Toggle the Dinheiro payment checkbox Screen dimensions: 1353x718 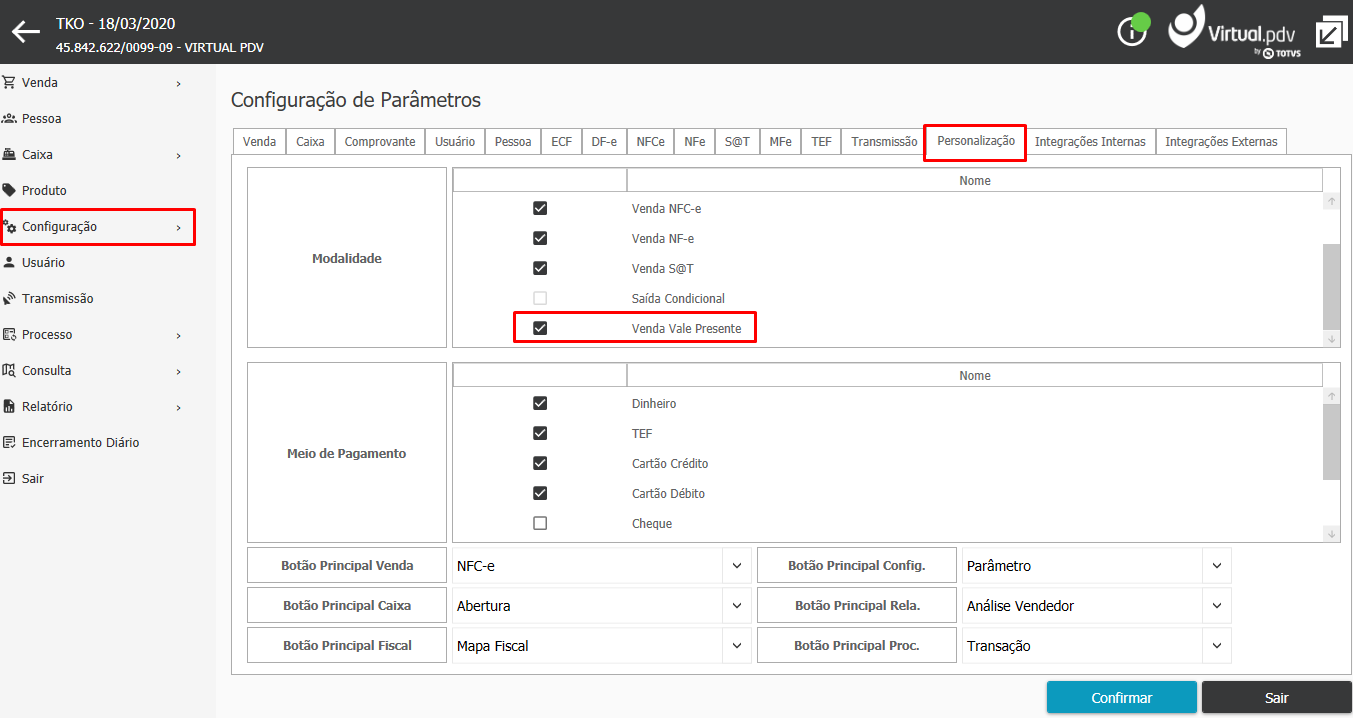pos(540,404)
